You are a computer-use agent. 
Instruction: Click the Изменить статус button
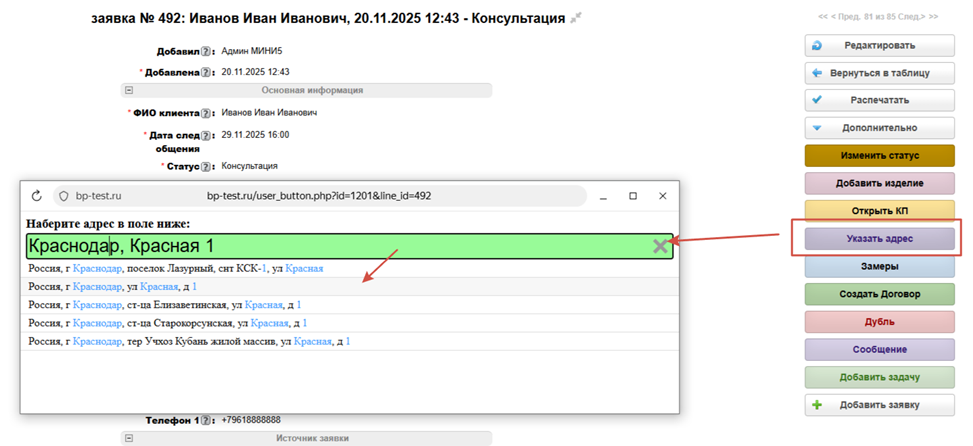point(879,156)
